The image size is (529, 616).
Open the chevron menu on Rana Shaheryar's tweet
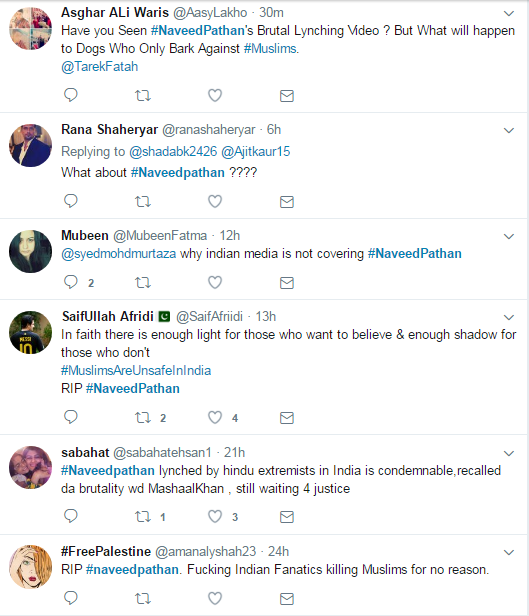pos(509,130)
